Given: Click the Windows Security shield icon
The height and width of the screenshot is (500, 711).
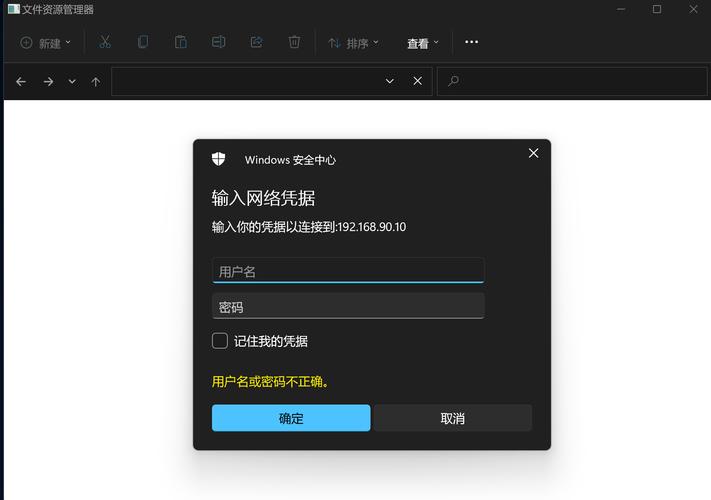Looking at the screenshot, I should click(219, 159).
